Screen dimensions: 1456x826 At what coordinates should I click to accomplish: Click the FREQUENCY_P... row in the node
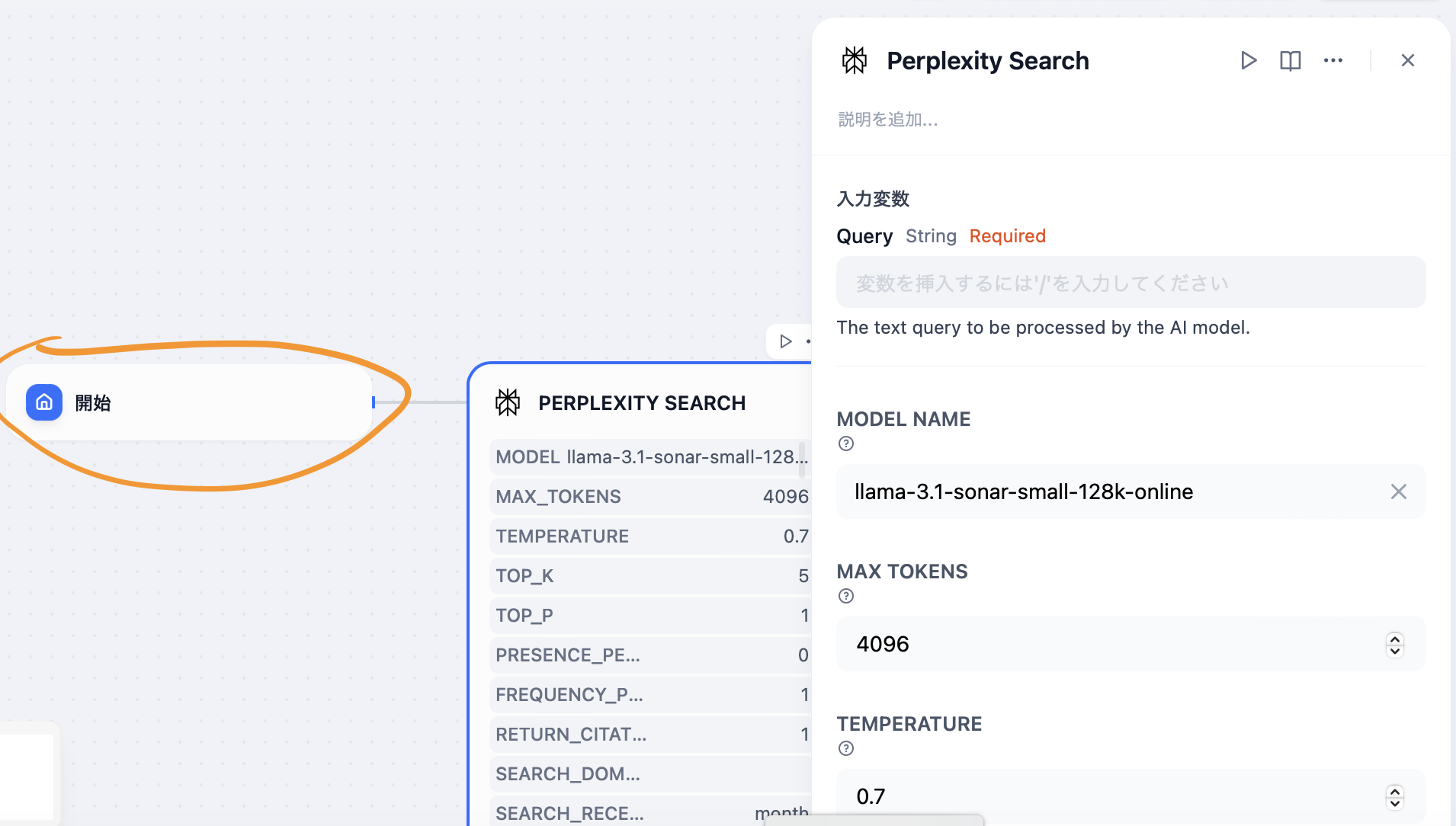(x=650, y=694)
